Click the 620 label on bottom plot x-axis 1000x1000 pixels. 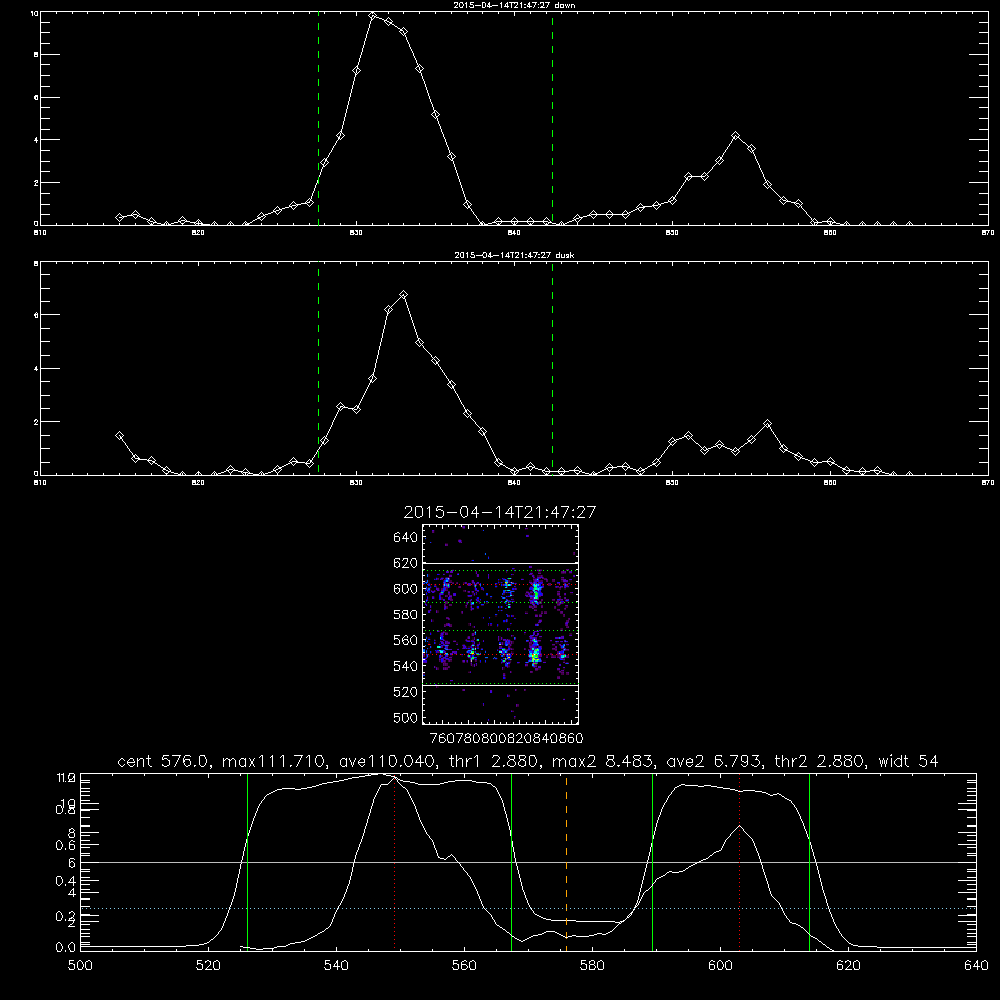pyautogui.click(x=848, y=966)
